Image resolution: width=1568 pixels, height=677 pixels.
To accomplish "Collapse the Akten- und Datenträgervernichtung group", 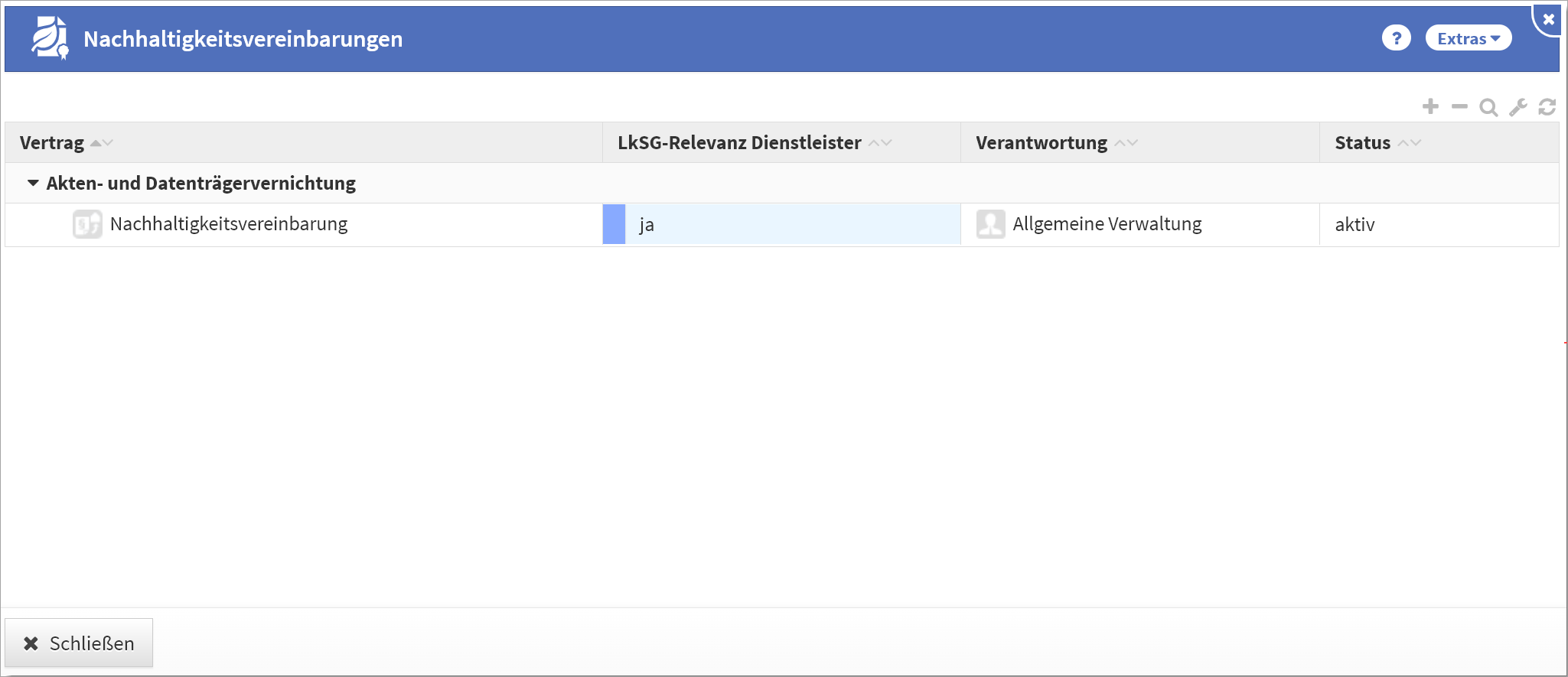I will pyautogui.click(x=33, y=184).
